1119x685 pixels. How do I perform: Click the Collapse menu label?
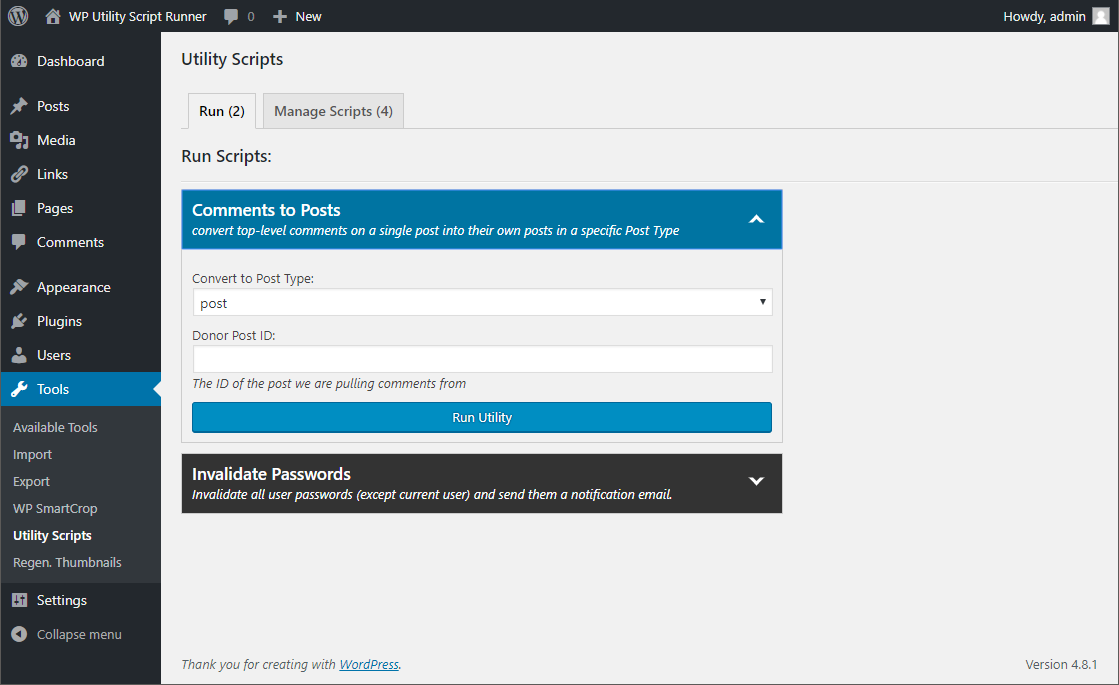(79, 634)
